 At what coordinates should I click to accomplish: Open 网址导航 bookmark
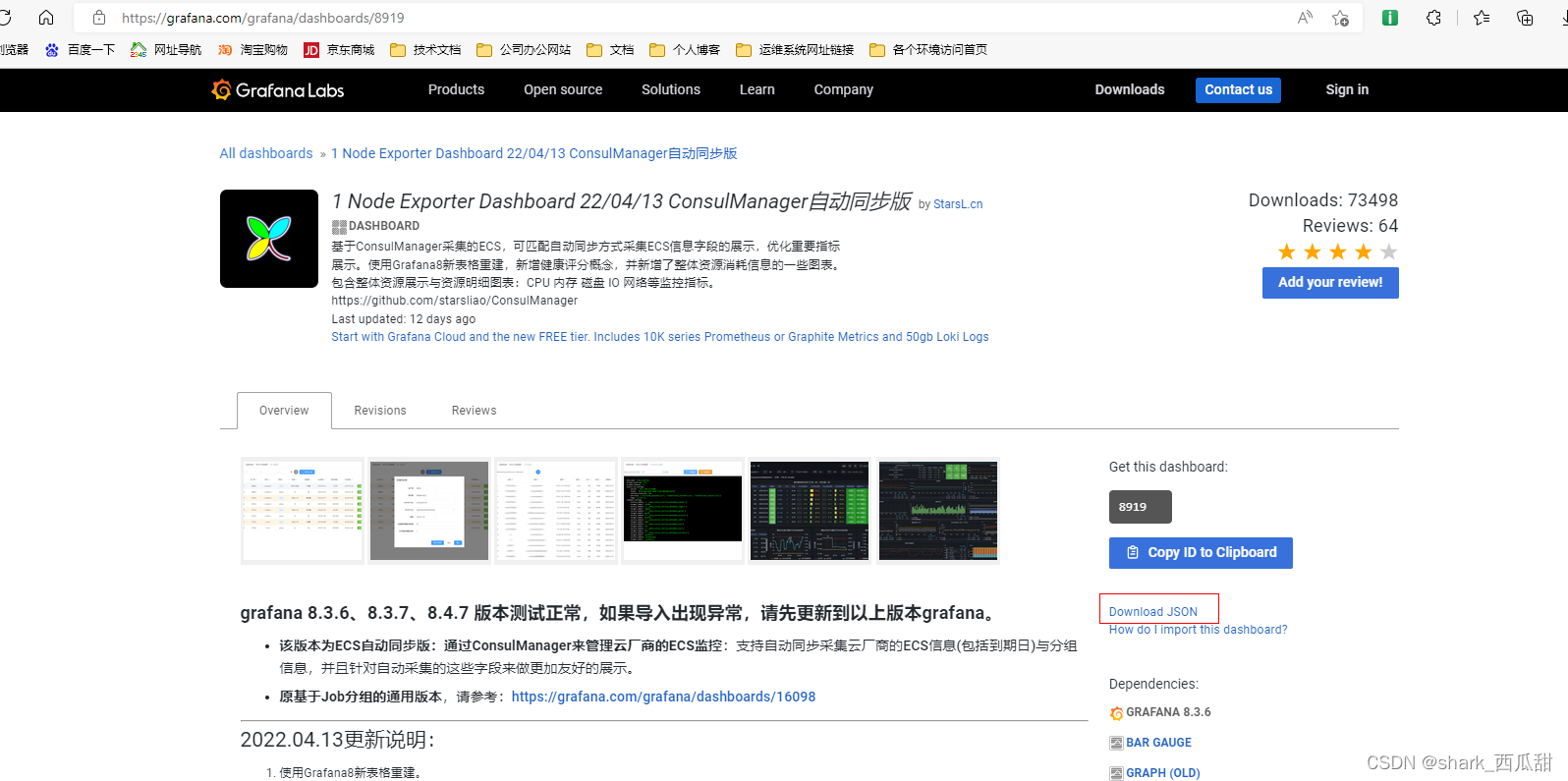[x=166, y=50]
